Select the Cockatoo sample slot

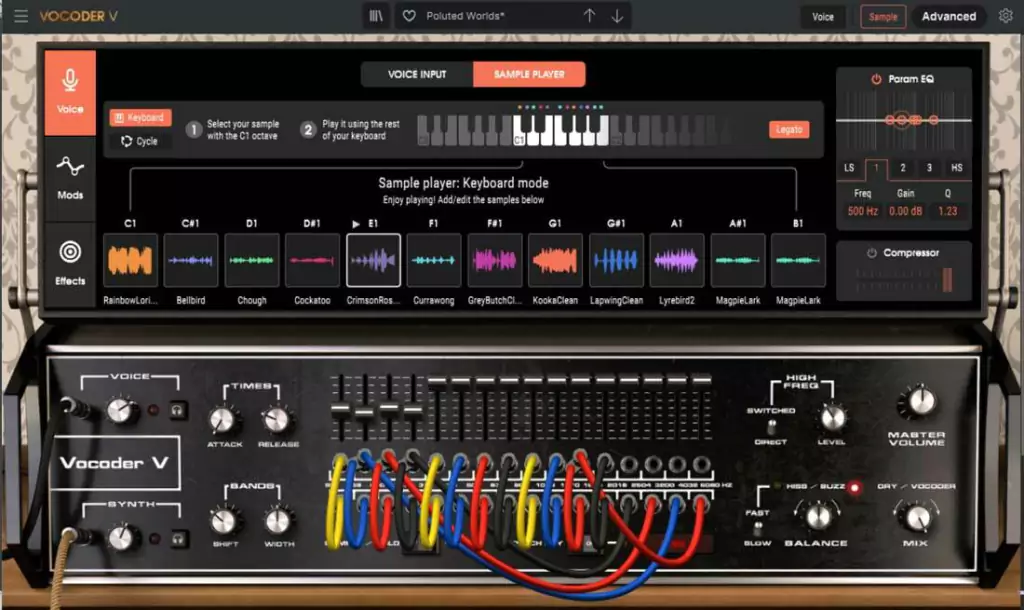(312, 260)
